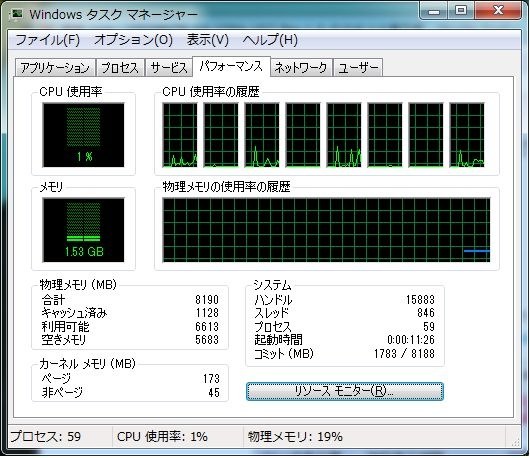
Task: Click the 物理メモリ (MB) group label
Action: (x=78, y=285)
